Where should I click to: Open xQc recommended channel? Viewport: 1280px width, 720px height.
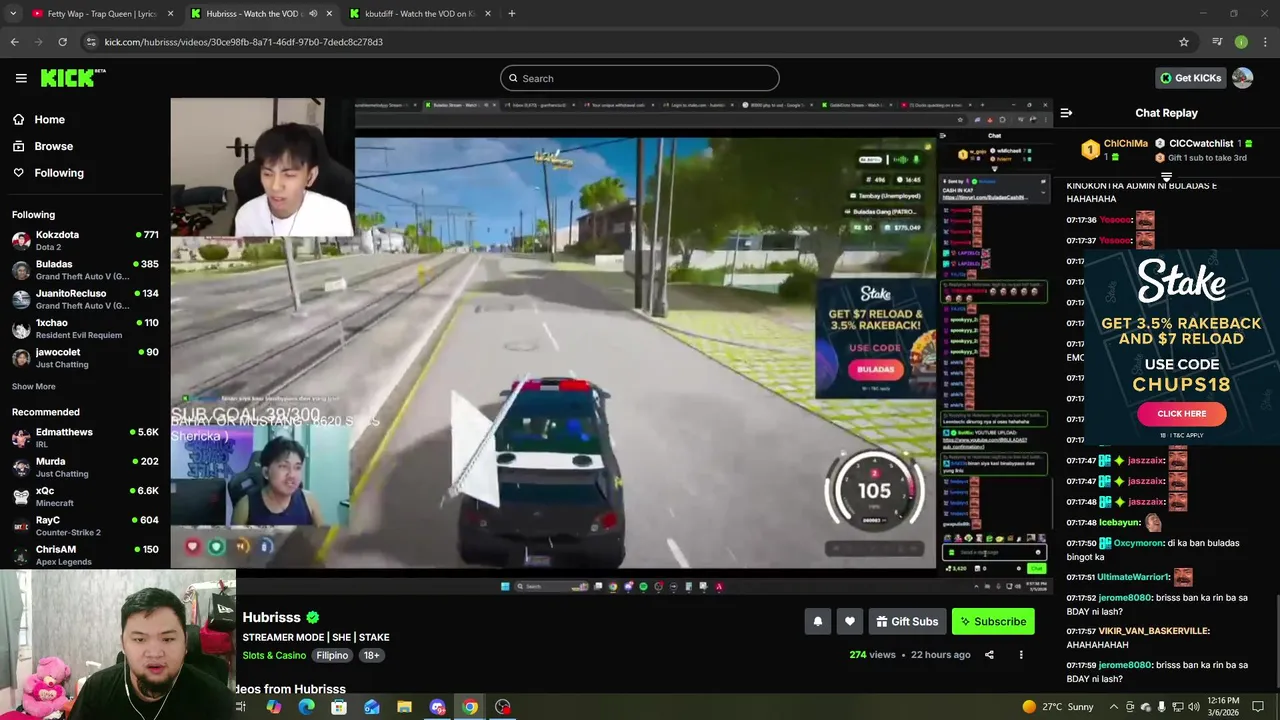85,496
